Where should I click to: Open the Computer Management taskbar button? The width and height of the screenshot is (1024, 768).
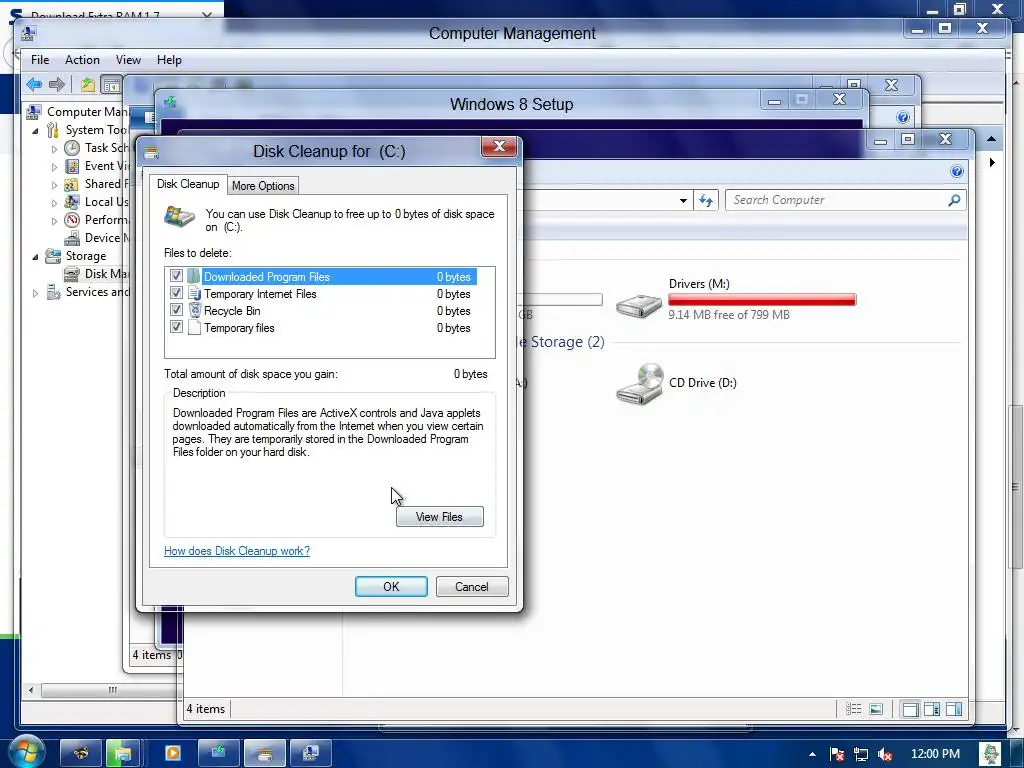[310, 753]
